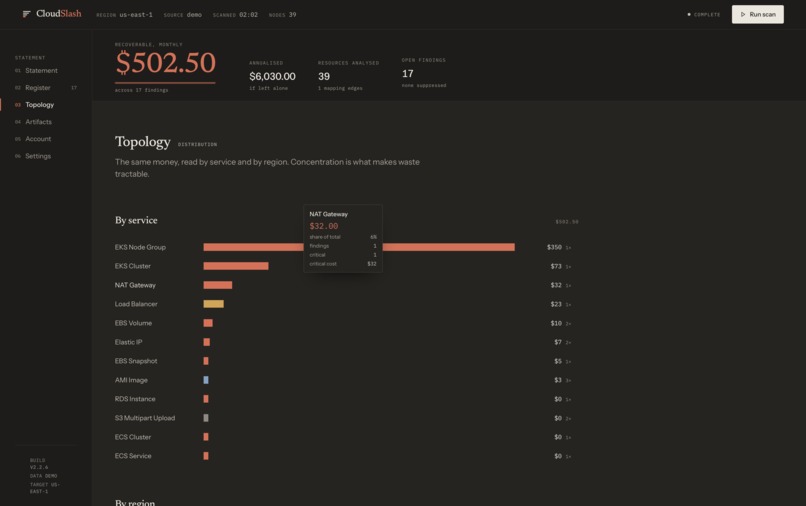This screenshot has width=806, height=506.
Task: Click the blue AMI Image bar
Action: coord(206,380)
